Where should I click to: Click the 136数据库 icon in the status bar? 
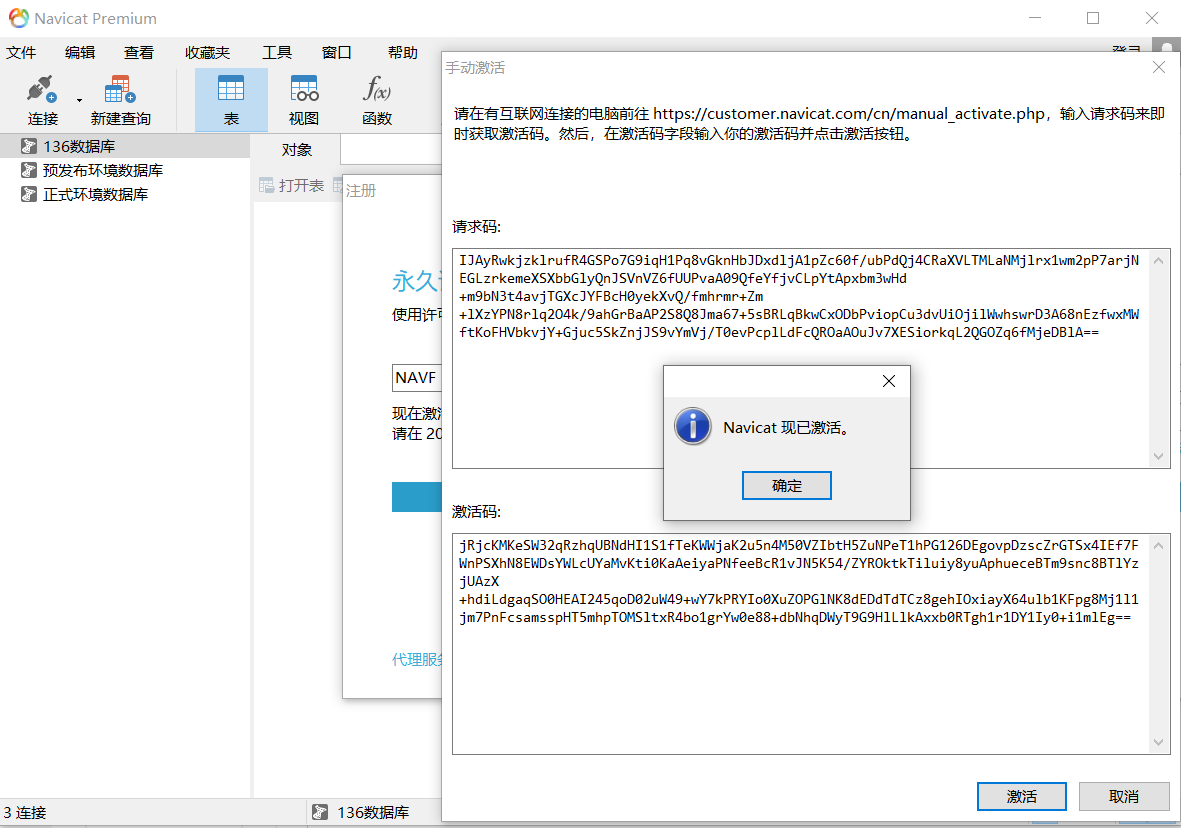pos(319,812)
